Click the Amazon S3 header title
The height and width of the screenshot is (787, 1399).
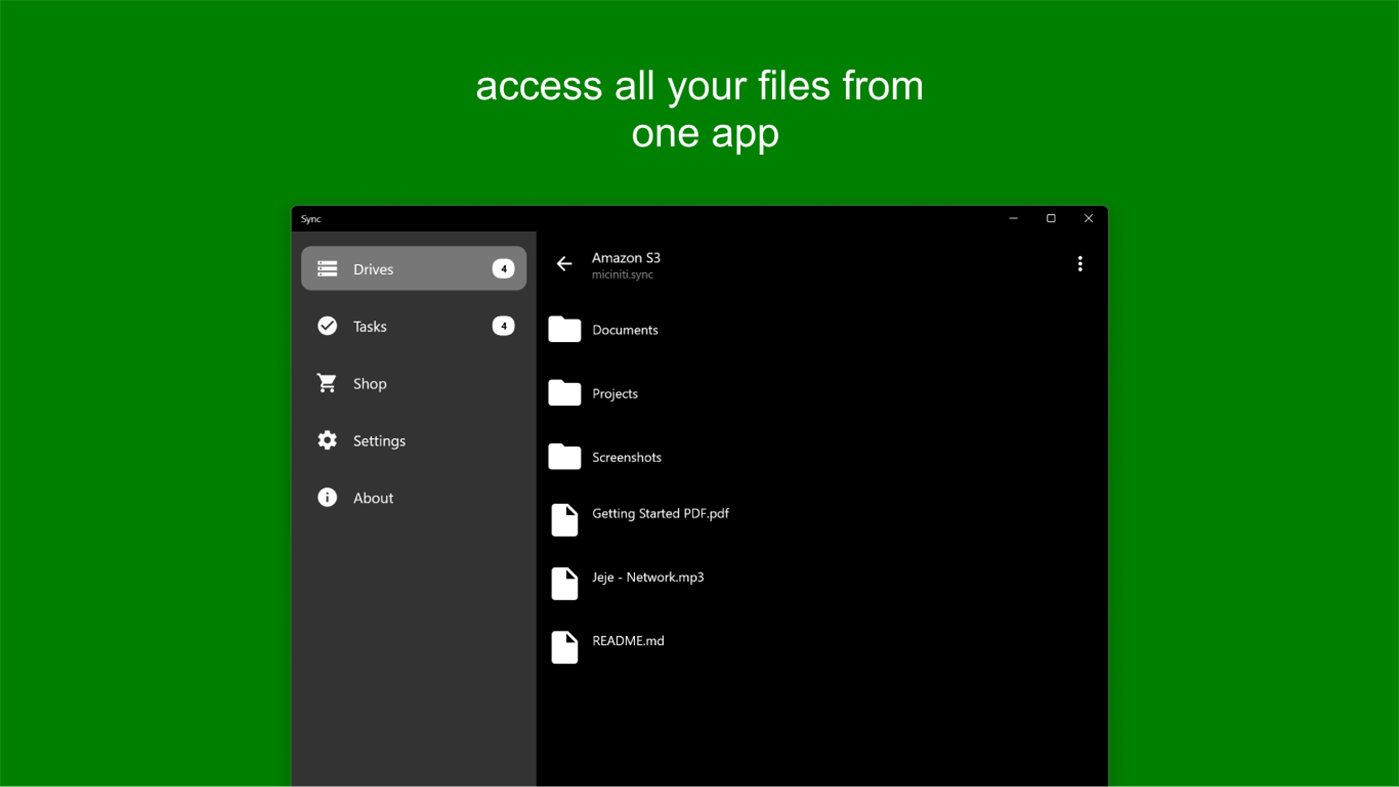[x=626, y=257]
